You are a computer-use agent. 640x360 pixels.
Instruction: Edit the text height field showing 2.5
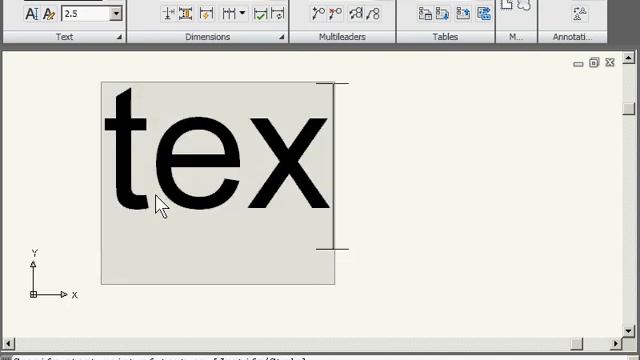click(x=86, y=13)
